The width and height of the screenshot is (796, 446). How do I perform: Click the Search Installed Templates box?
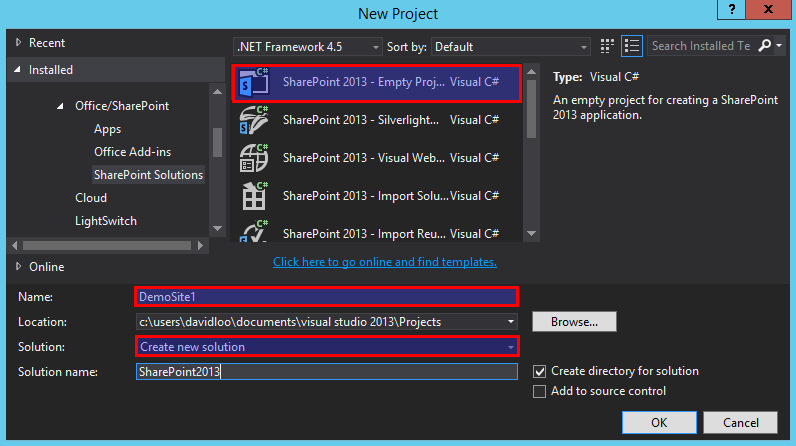pos(702,46)
